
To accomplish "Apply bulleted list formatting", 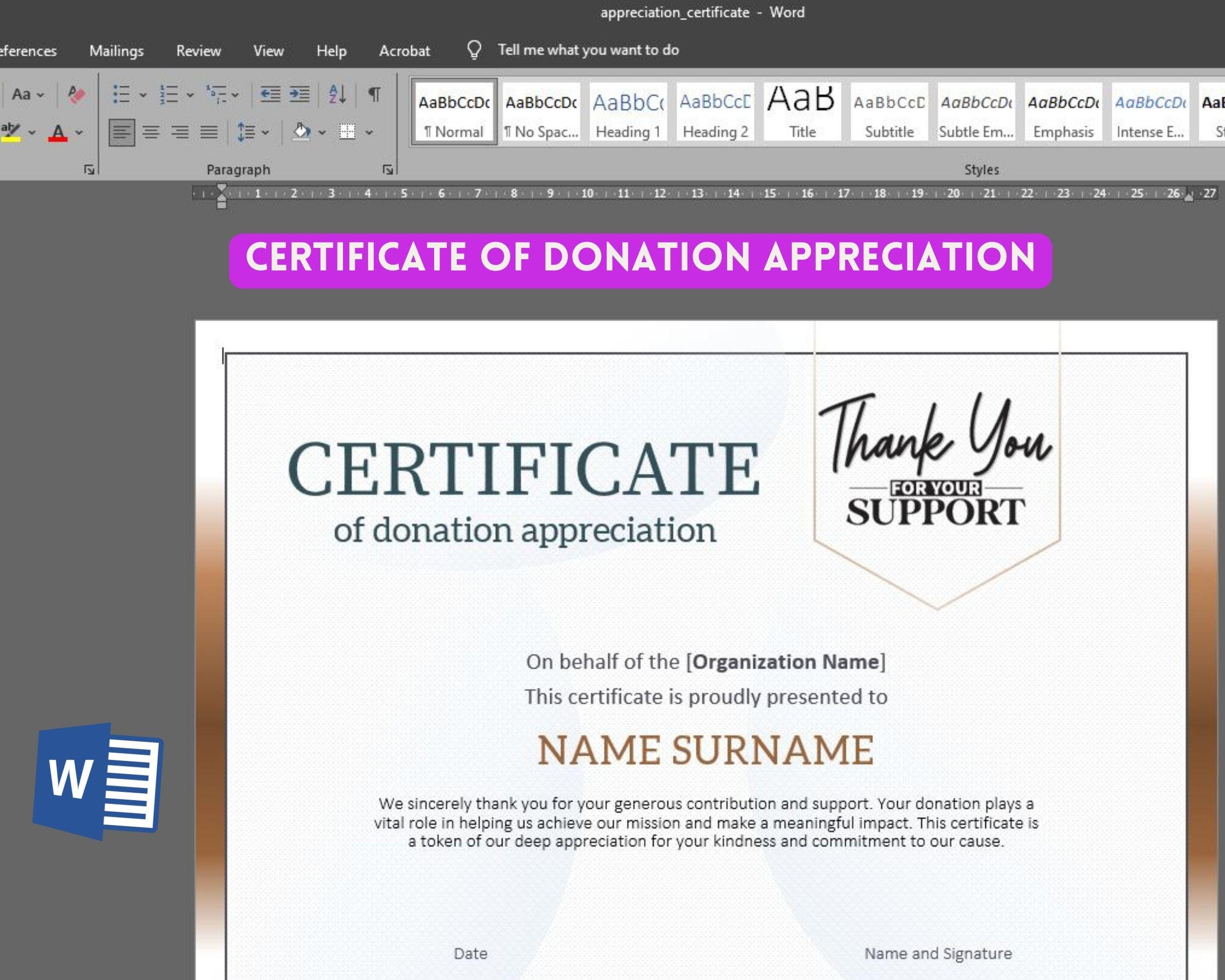I will 122,94.
